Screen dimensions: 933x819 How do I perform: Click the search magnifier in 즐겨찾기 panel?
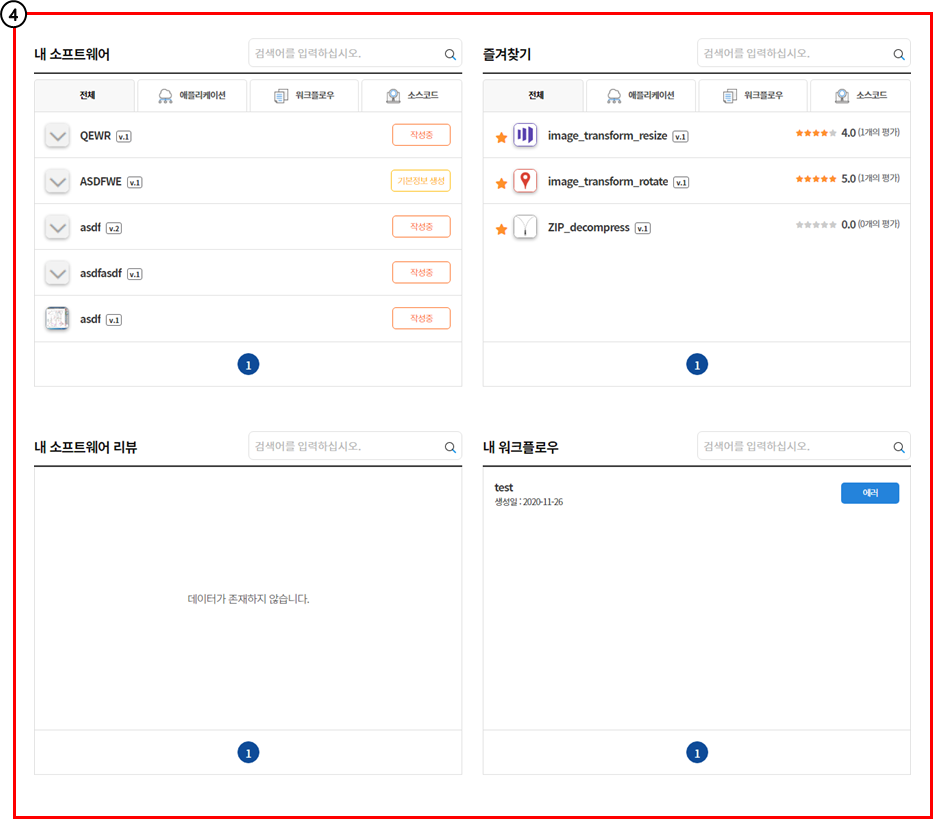click(899, 54)
